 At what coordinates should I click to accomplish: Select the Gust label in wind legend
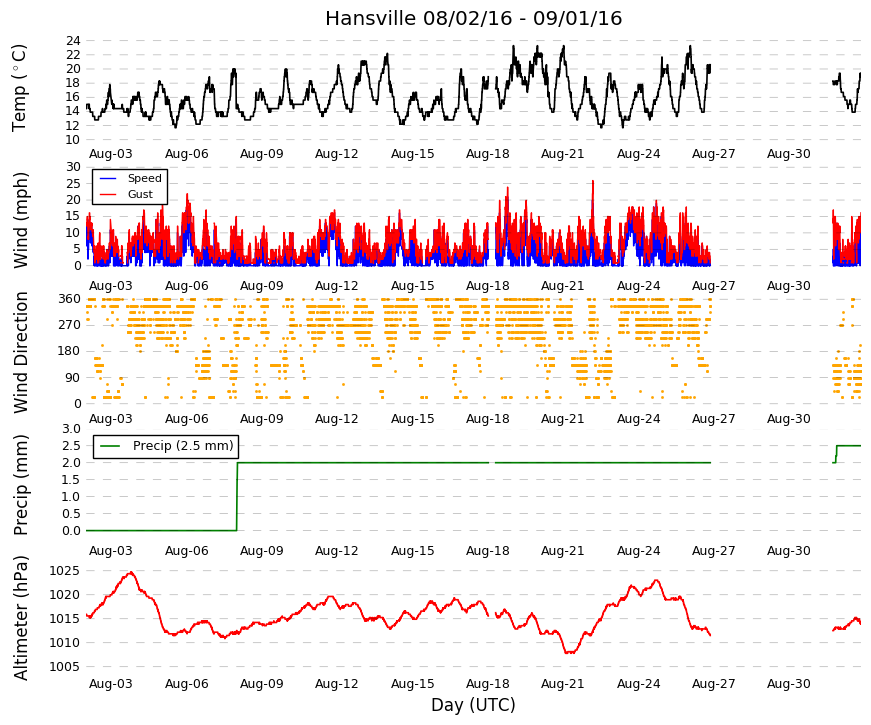(140, 194)
